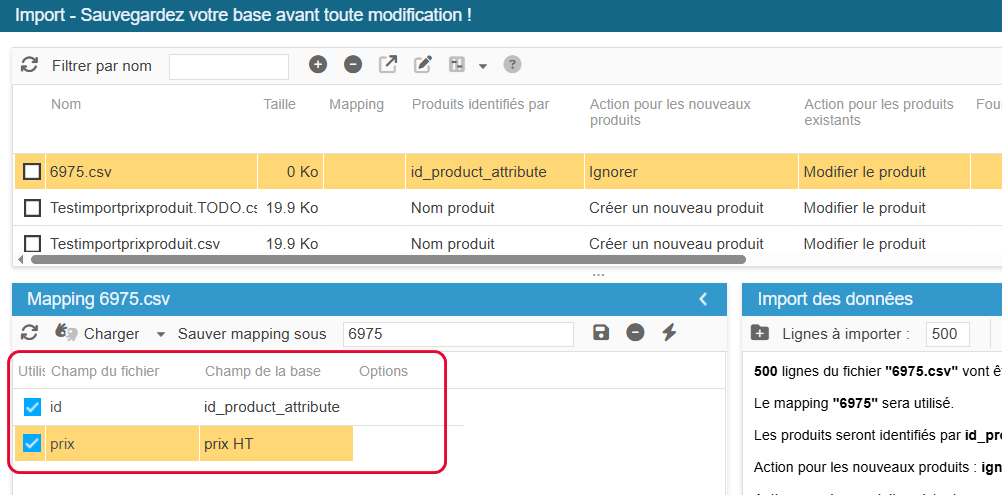Click the edit pencil icon

pos(423,65)
